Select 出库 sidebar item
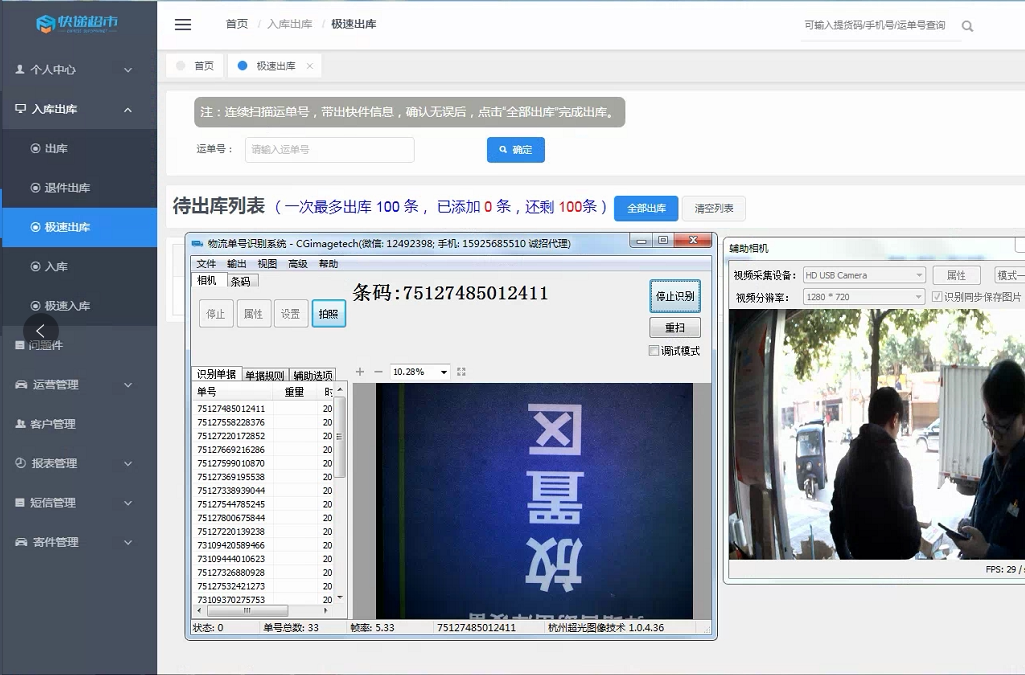 [x=78, y=148]
